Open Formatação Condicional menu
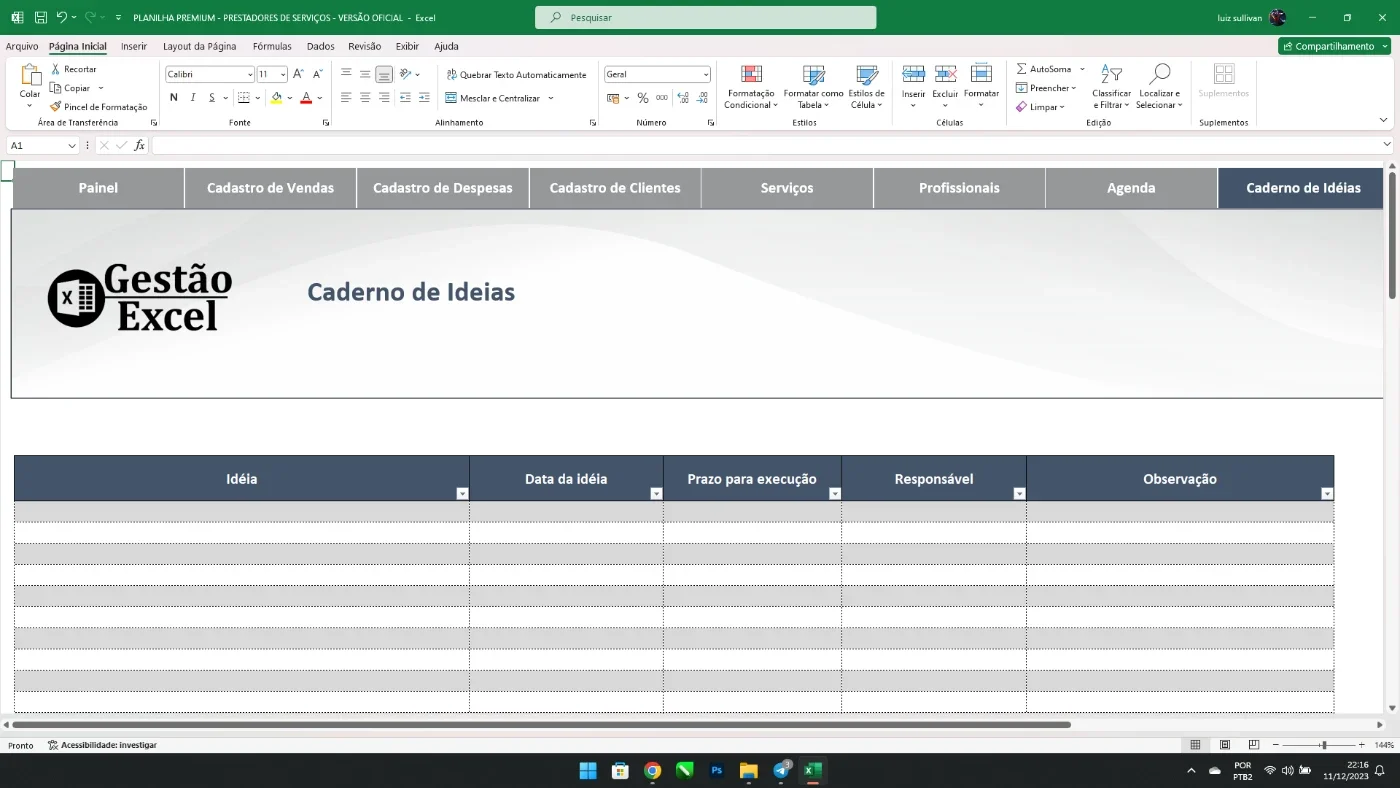This screenshot has width=1400, height=788. [x=751, y=87]
